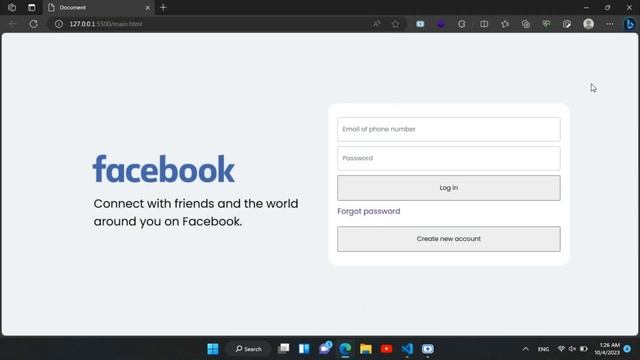Open File Explorer from taskbar

tap(366, 349)
